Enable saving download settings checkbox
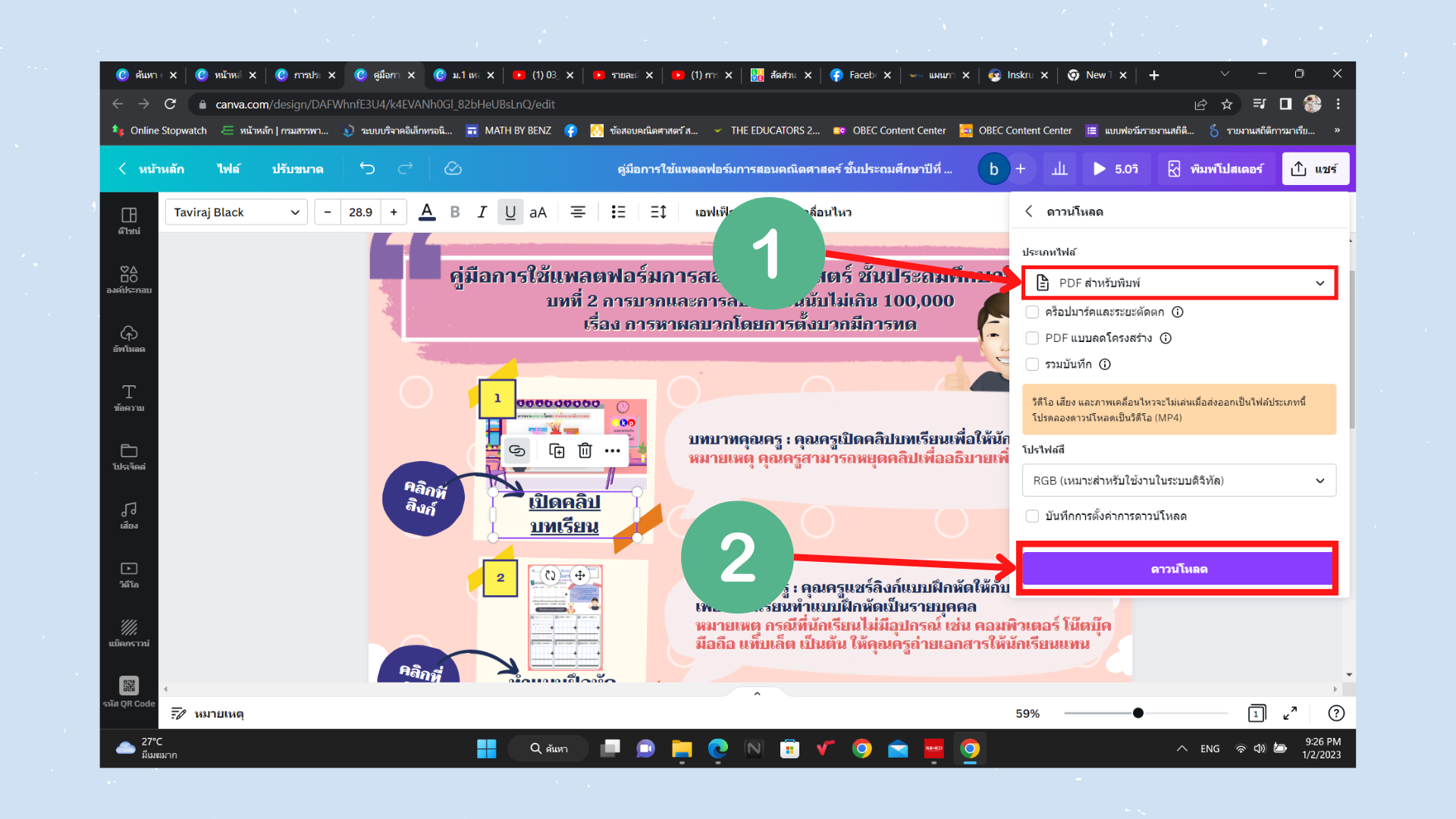The height and width of the screenshot is (819, 1456). [x=1032, y=516]
